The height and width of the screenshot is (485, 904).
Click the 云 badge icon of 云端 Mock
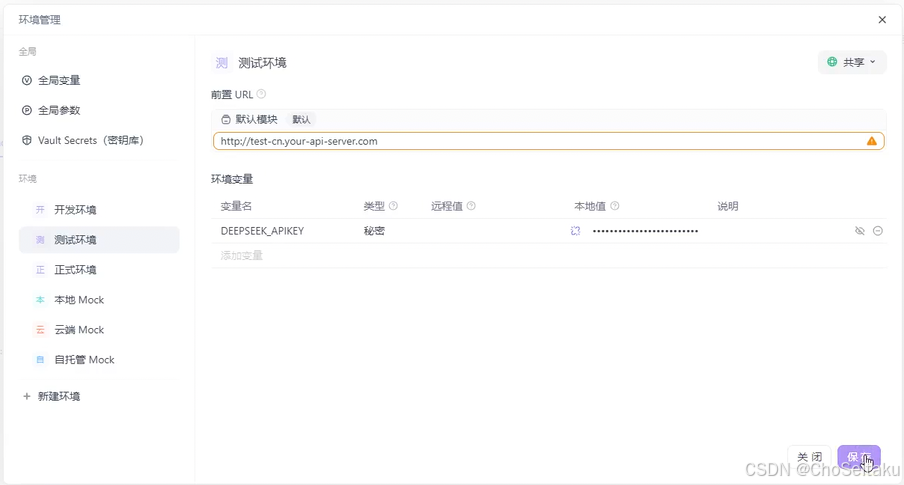pos(40,330)
